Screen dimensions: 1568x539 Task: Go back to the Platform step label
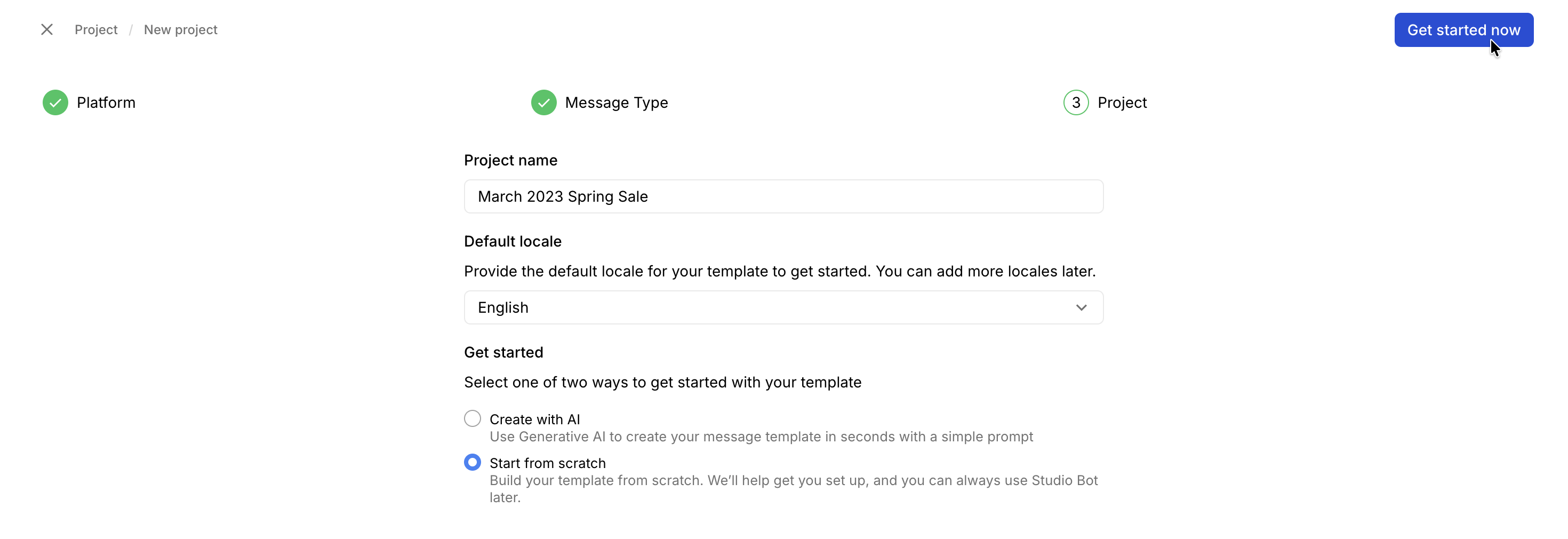point(106,102)
